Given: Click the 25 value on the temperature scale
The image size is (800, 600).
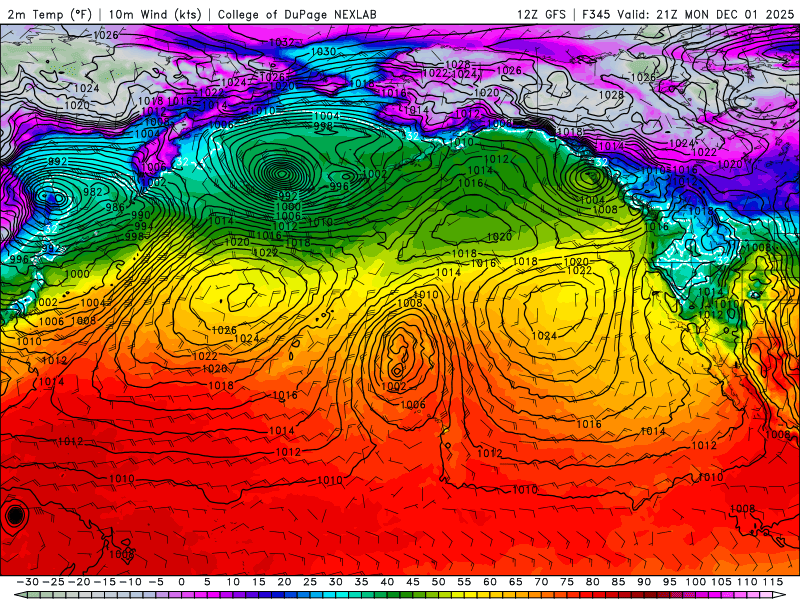Looking at the screenshot, I should click(310, 582).
